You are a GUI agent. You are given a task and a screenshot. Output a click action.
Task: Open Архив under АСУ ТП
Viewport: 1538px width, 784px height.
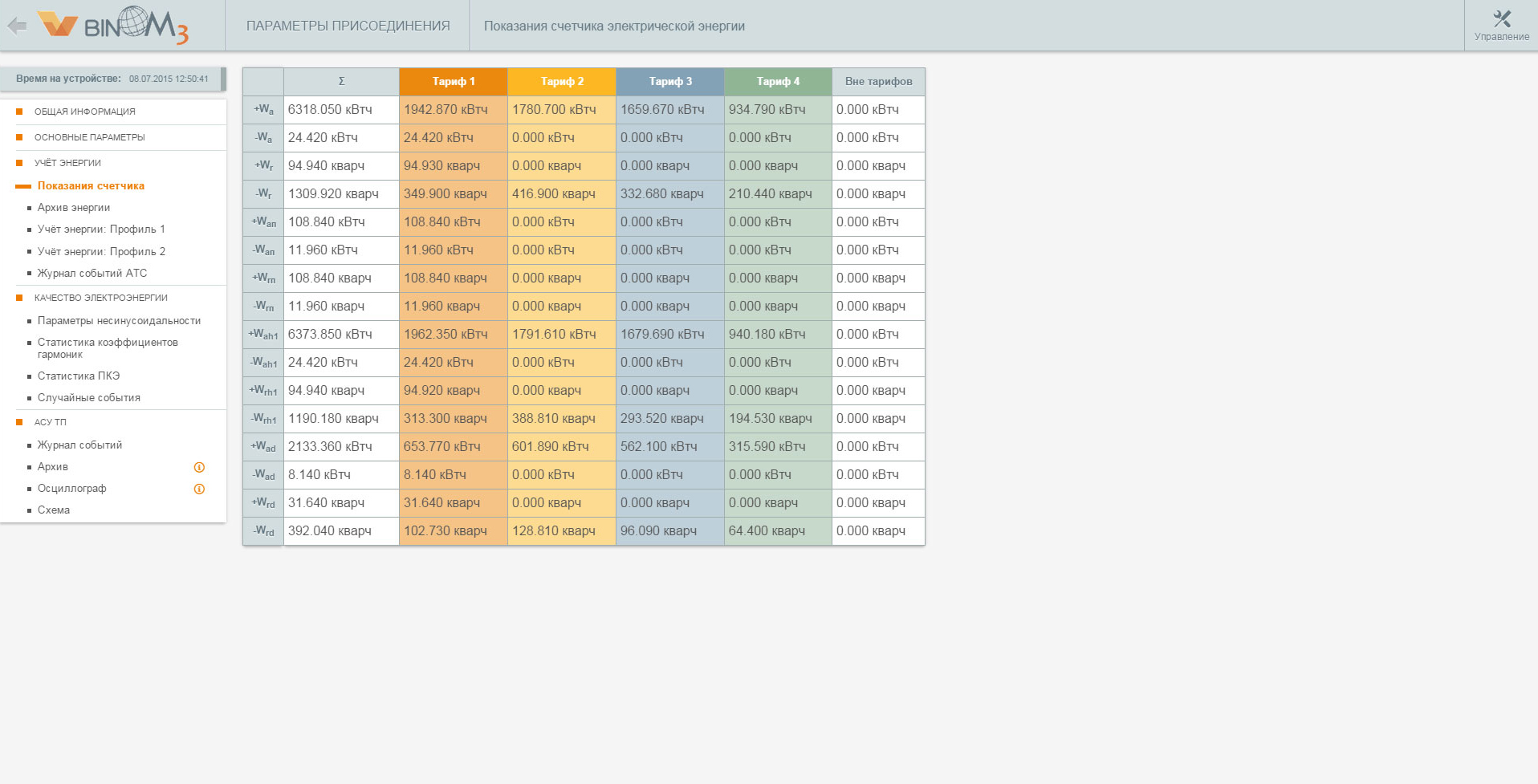click(52, 466)
